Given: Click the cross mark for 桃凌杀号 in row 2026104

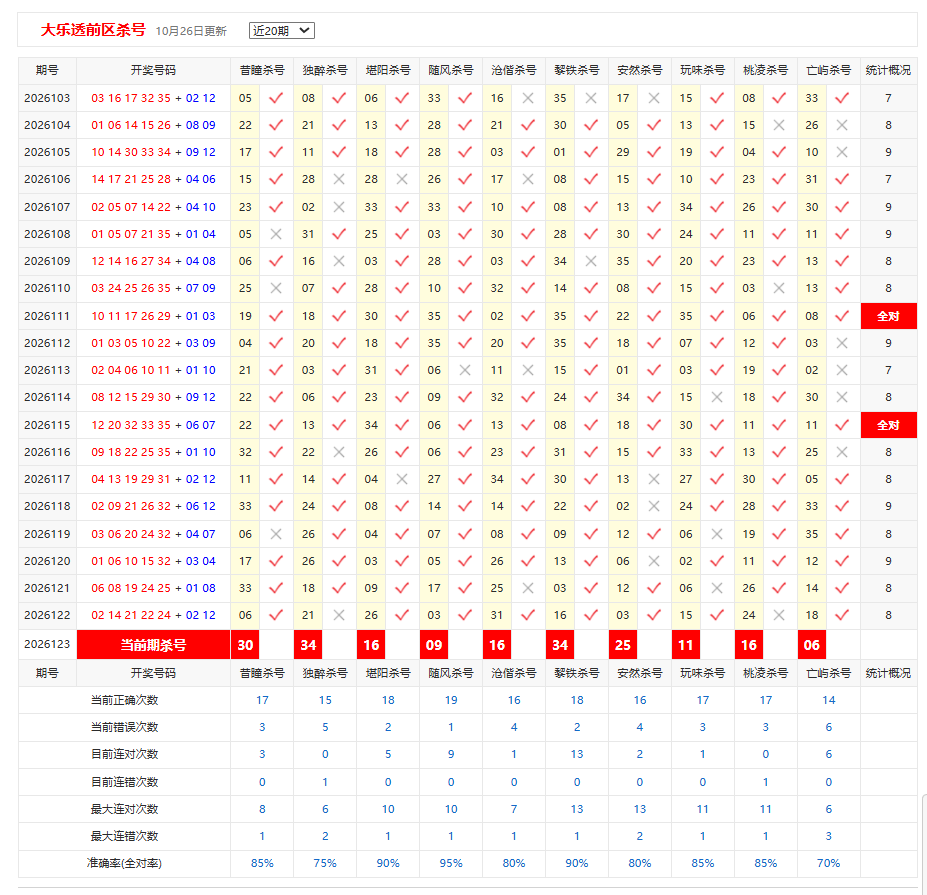Looking at the screenshot, I should (x=779, y=125).
